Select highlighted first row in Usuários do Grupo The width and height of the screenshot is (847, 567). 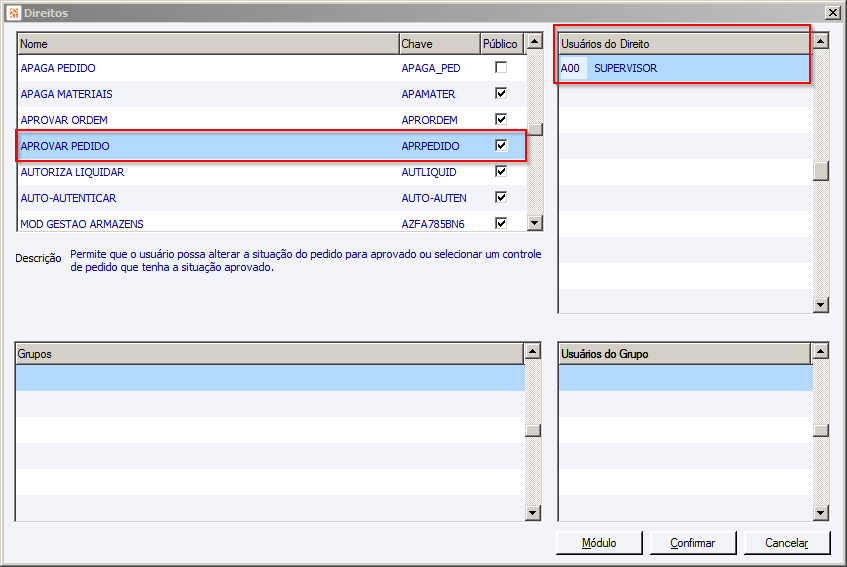click(685, 378)
